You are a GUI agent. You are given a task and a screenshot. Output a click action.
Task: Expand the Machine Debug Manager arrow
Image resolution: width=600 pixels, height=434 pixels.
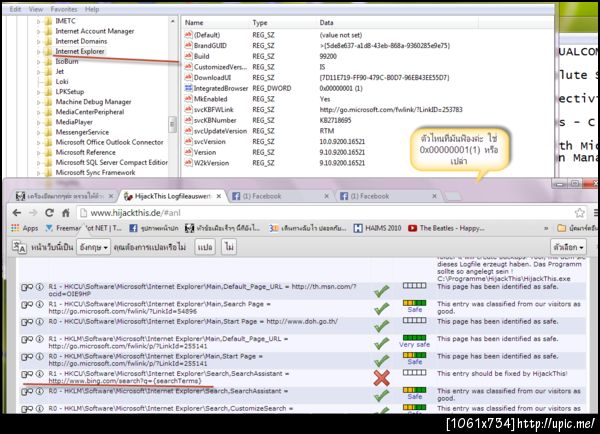pos(39,102)
